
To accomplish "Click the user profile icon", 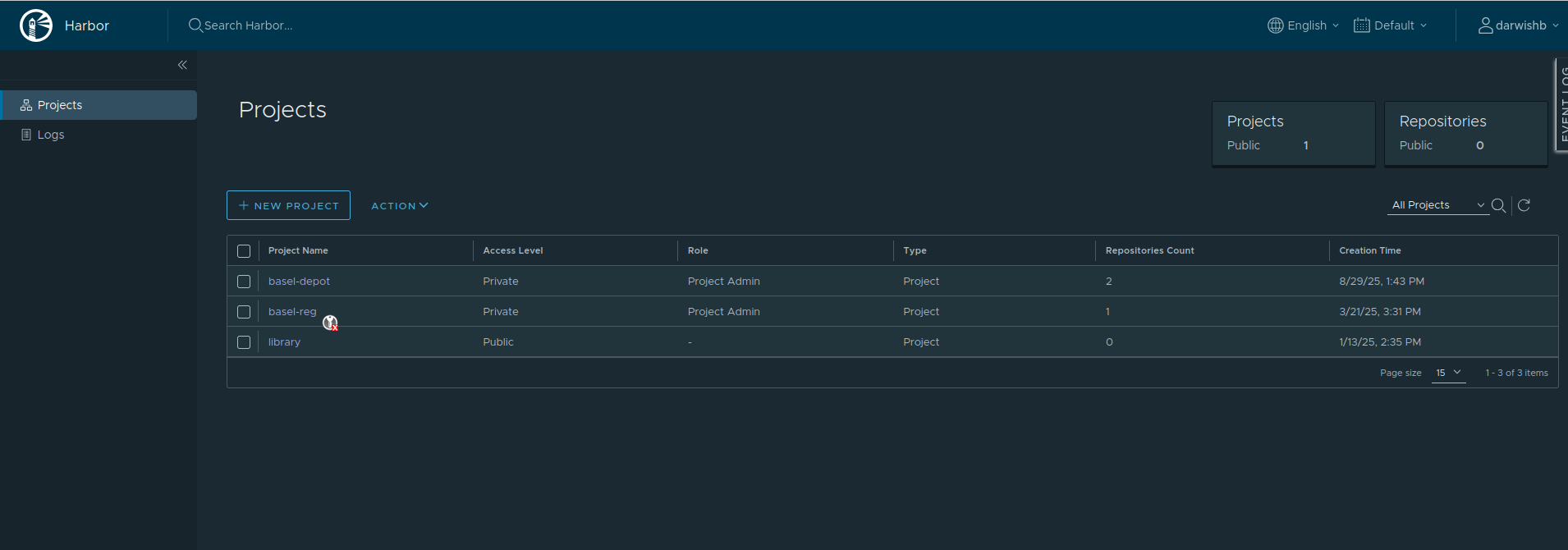I will pyautogui.click(x=1485, y=25).
